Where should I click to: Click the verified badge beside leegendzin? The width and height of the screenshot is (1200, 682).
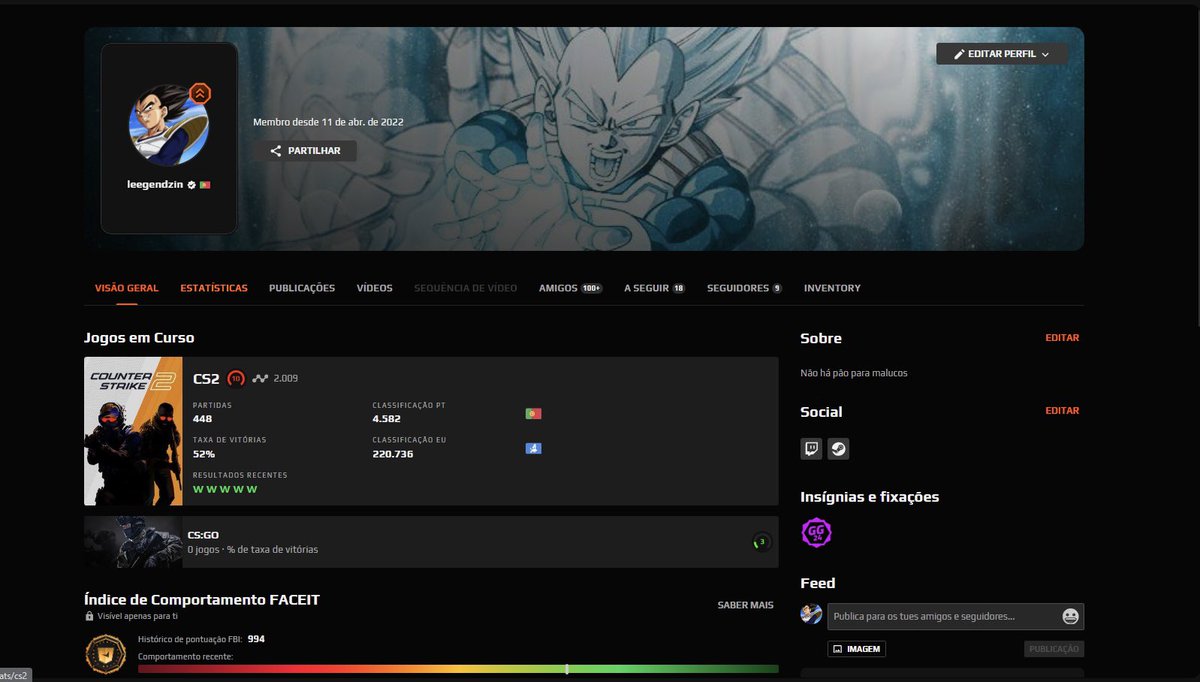(191, 185)
